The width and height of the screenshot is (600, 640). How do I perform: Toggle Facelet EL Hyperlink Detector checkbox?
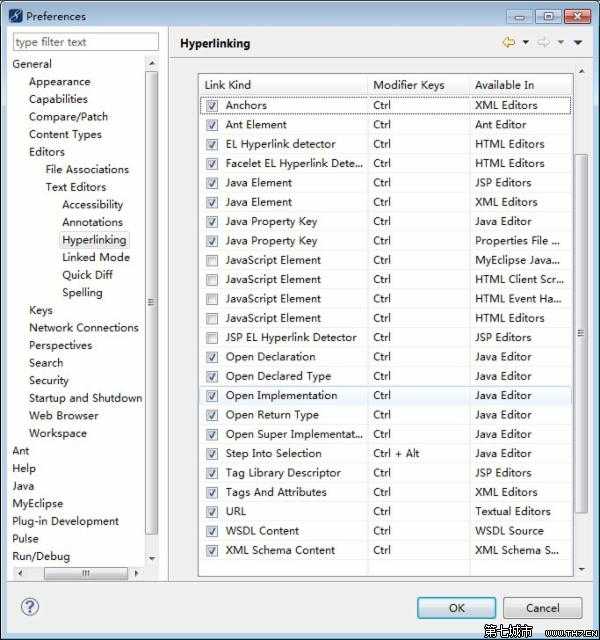[x=212, y=164]
